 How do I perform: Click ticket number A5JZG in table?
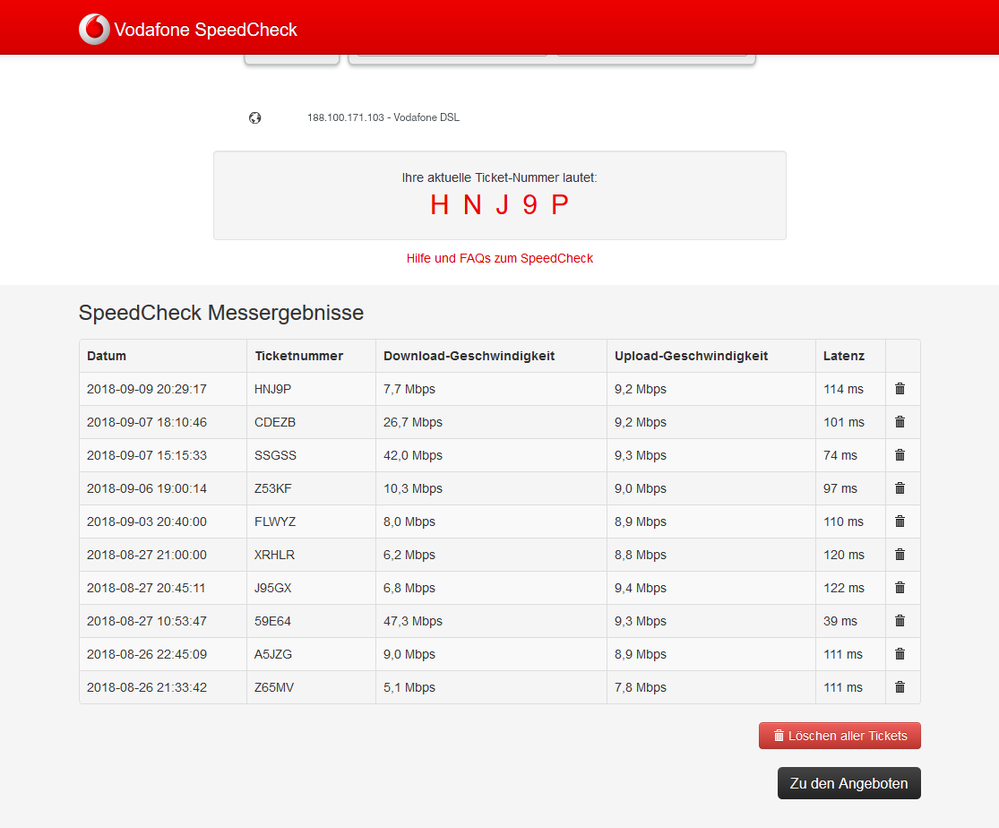coord(273,654)
